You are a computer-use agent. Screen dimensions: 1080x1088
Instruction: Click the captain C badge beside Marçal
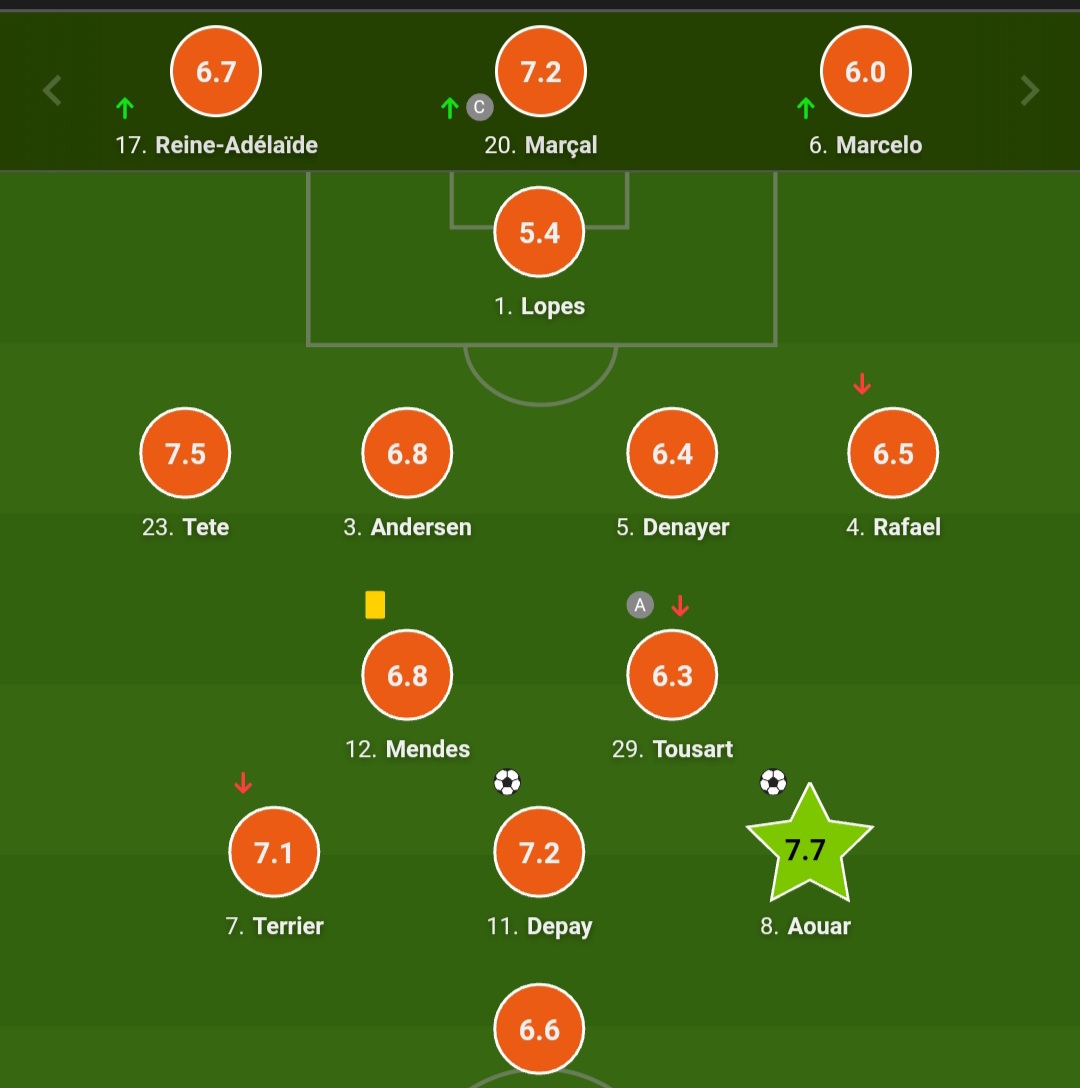click(480, 107)
